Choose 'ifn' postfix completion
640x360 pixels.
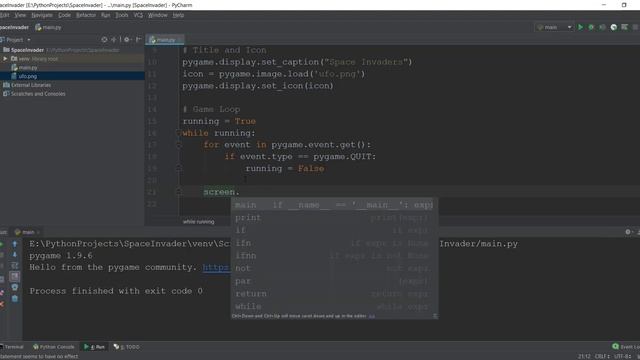tap(334, 243)
